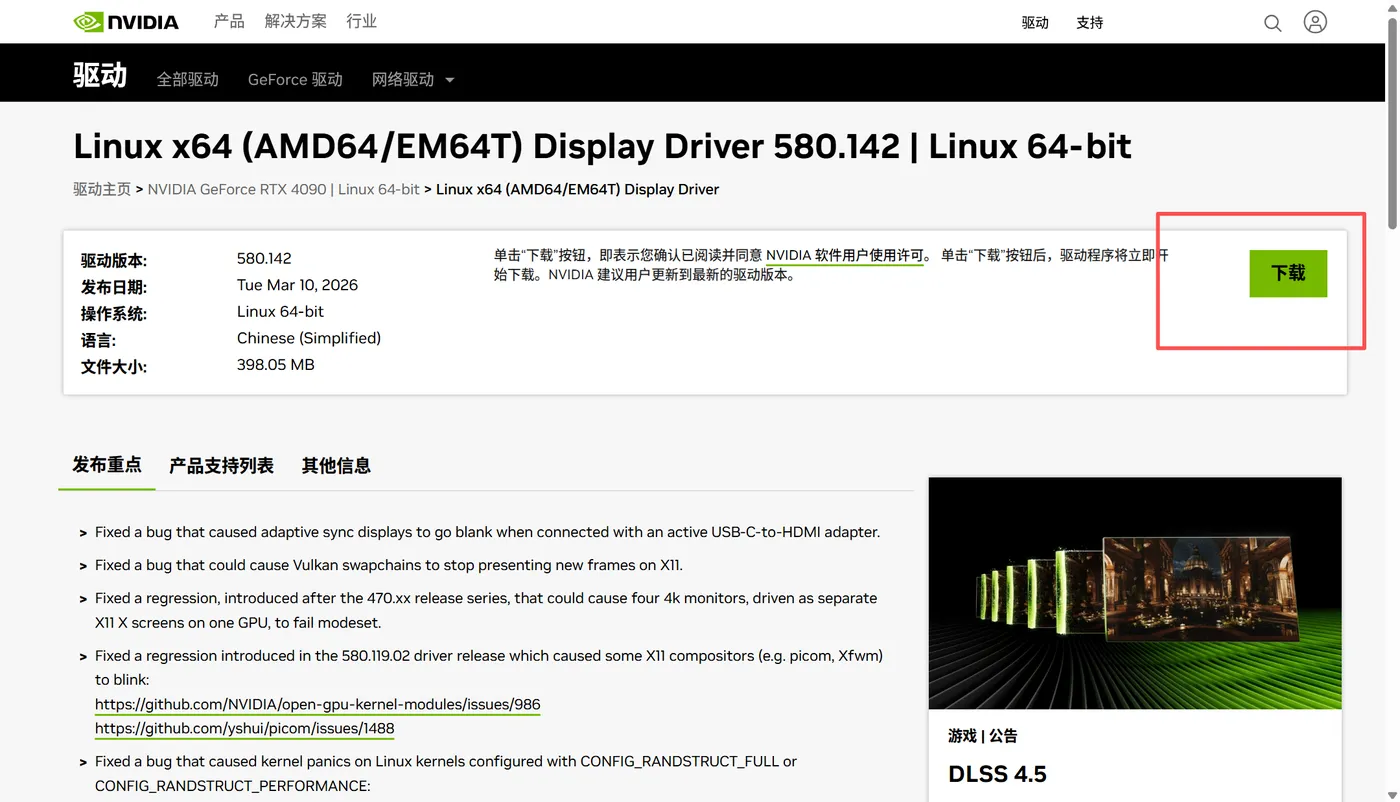1400x802 pixels.
Task: Click driver version value 580.142
Action: click(264, 258)
